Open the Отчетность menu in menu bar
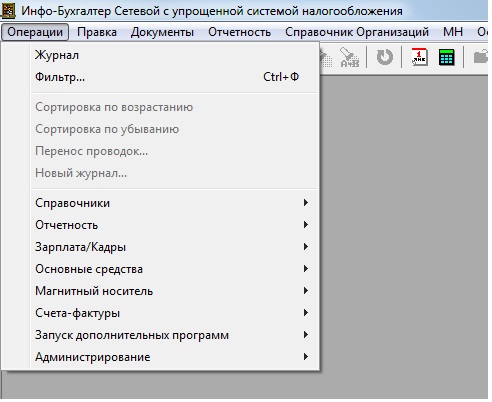Screen dimensions: 492x402 click(239, 32)
